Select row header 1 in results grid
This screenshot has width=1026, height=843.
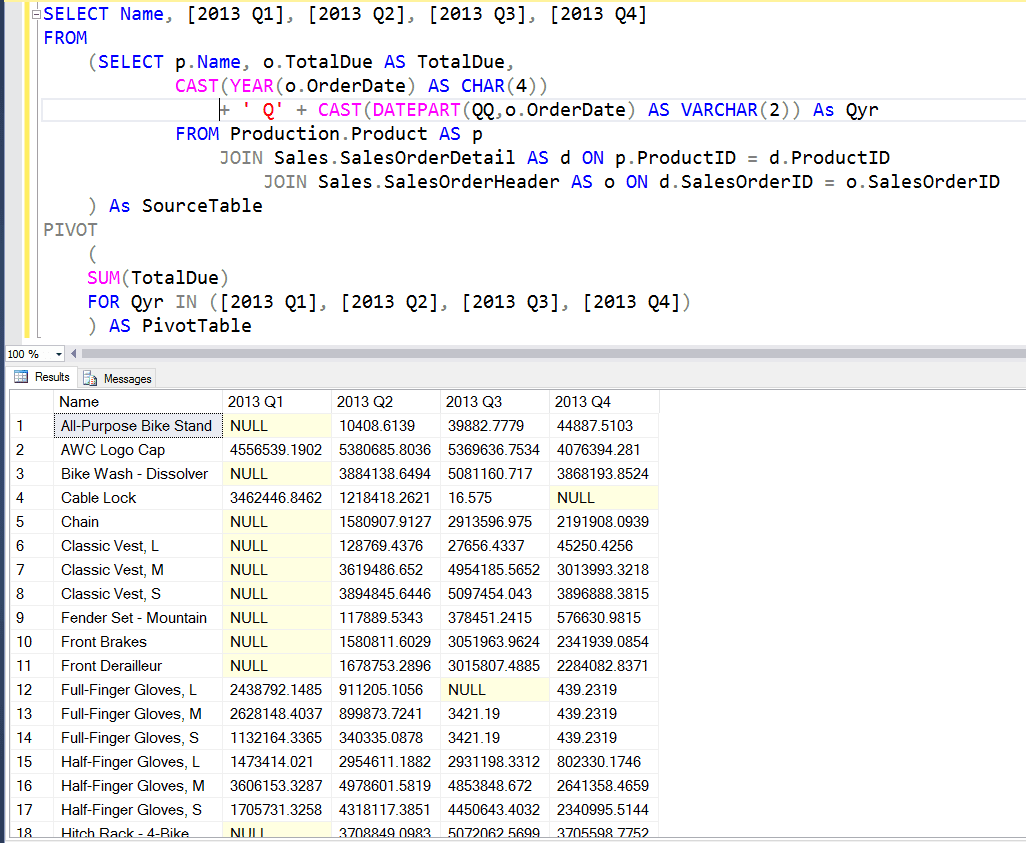point(25,425)
